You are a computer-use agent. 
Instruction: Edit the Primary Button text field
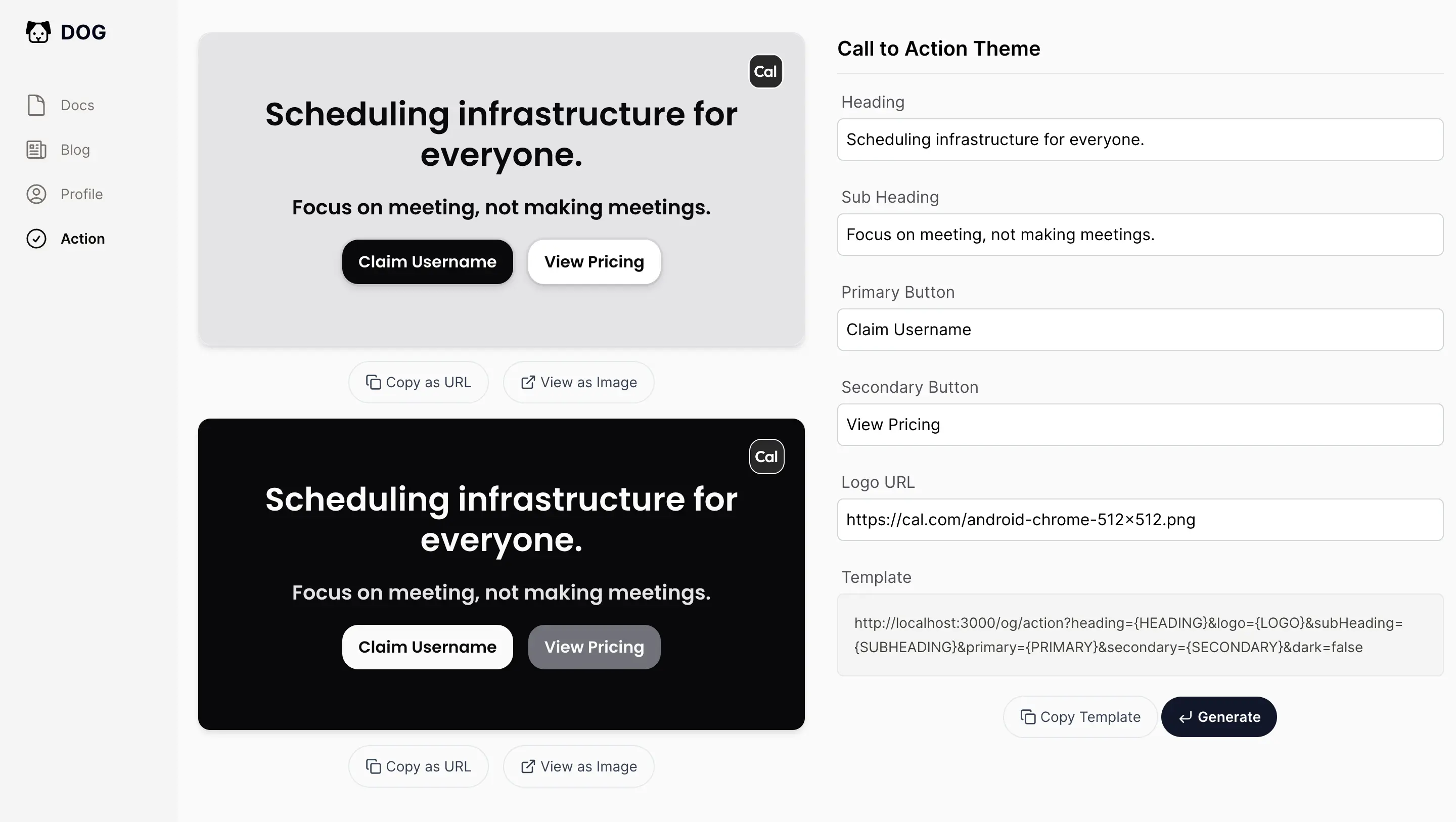point(1140,330)
